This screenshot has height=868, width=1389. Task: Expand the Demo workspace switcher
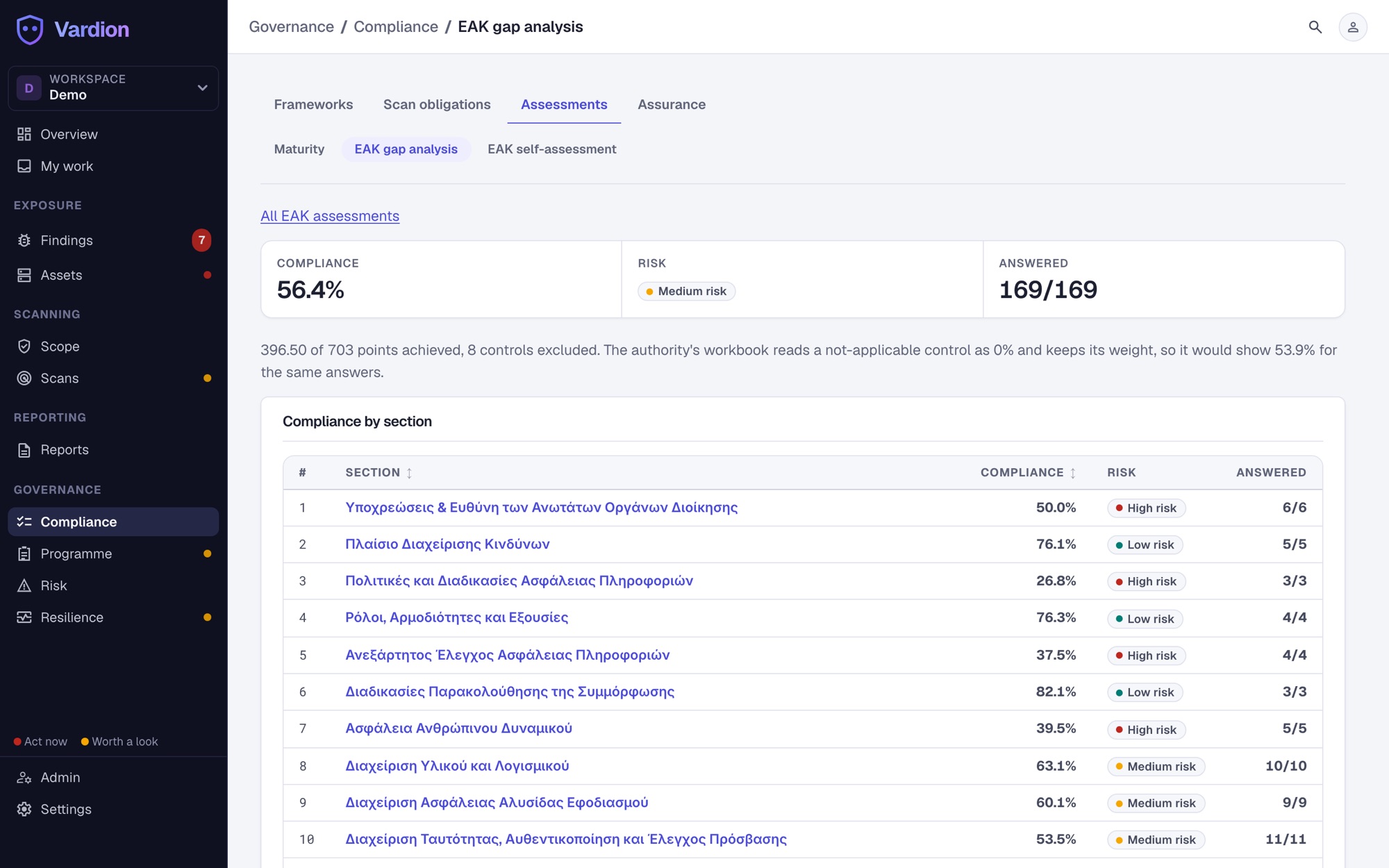click(113, 88)
